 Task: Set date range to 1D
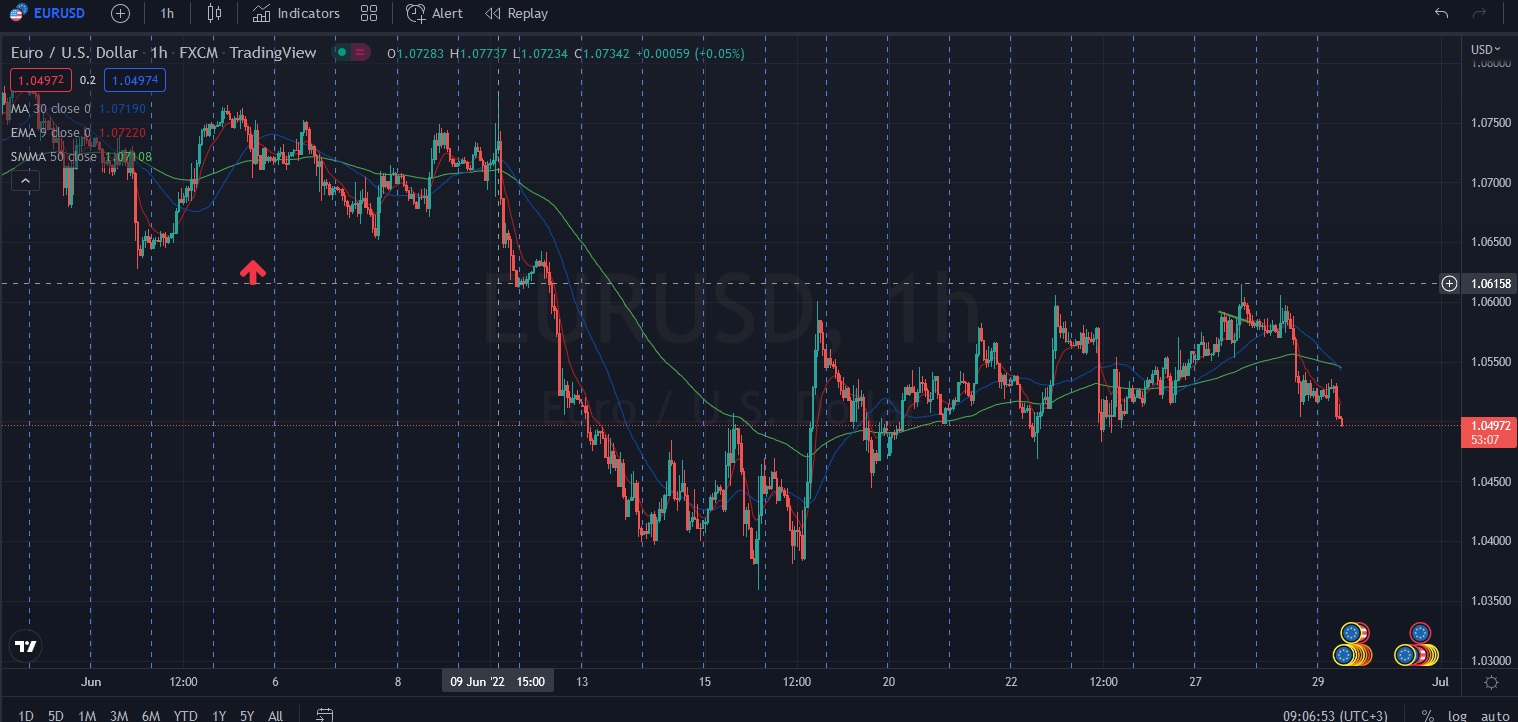[x=26, y=715]
